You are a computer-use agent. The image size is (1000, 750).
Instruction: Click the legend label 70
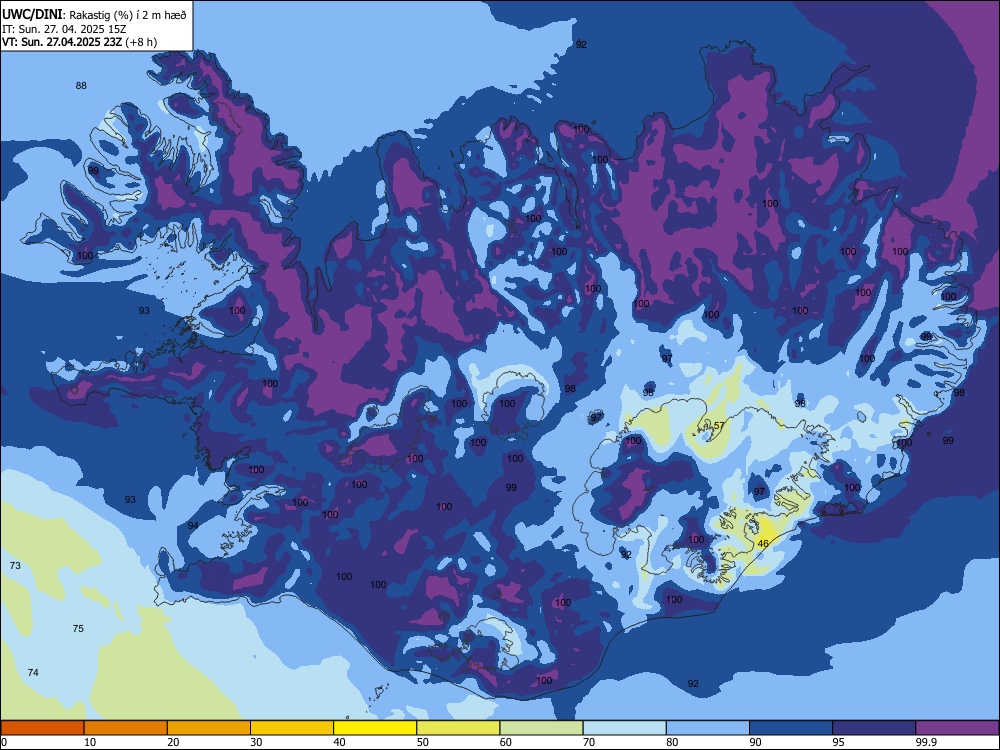point(589,742)
